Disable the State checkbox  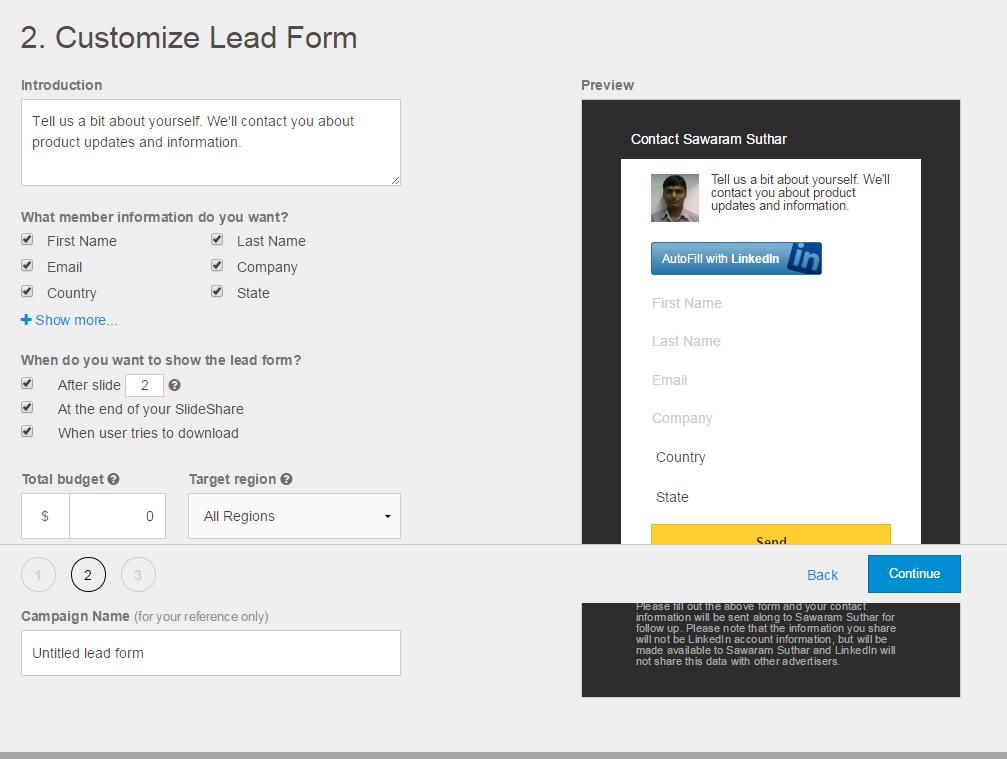[217, 292]
